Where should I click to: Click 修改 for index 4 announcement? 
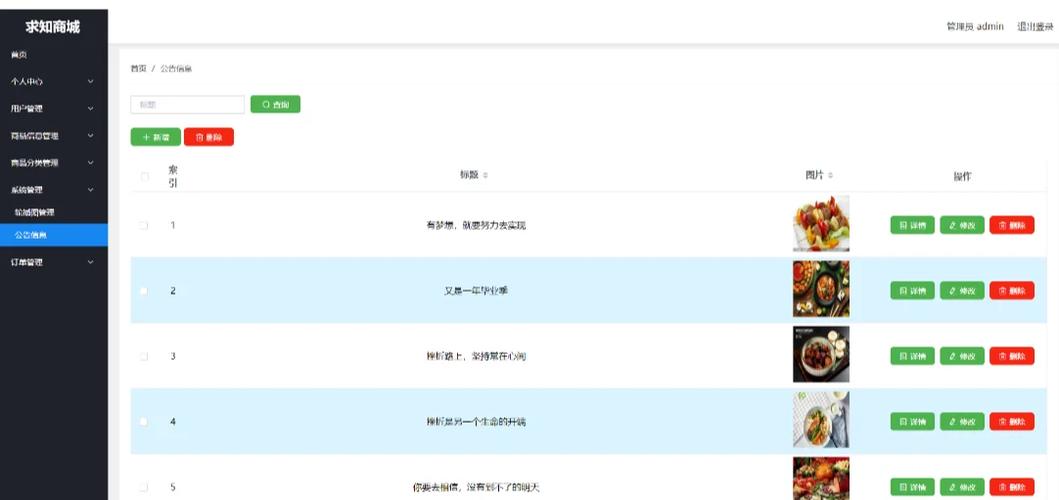(962, 422)
